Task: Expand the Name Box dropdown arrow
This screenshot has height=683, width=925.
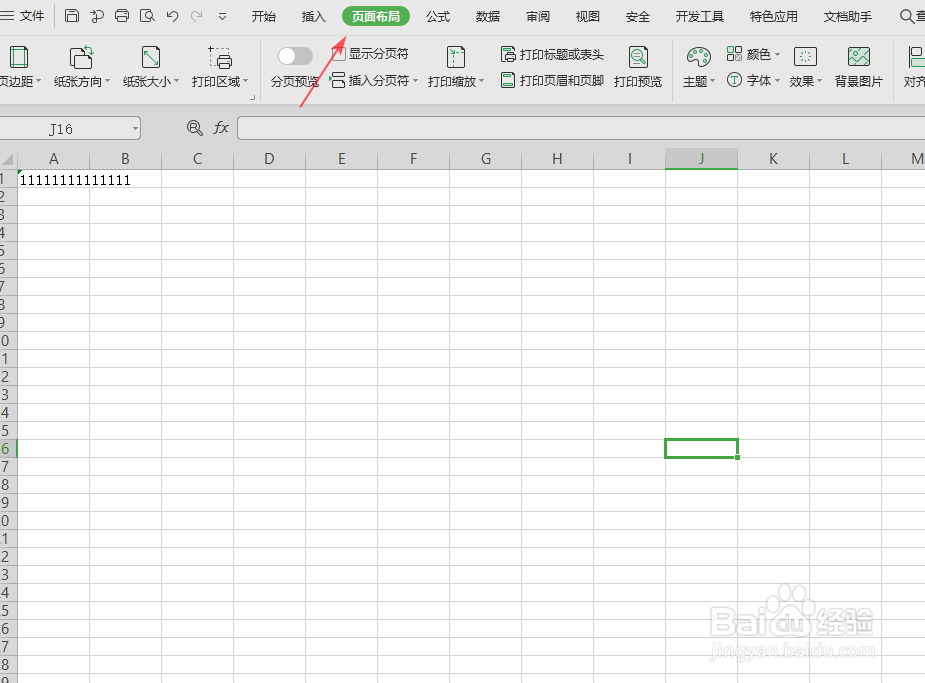Action: (x=135, y=128)
